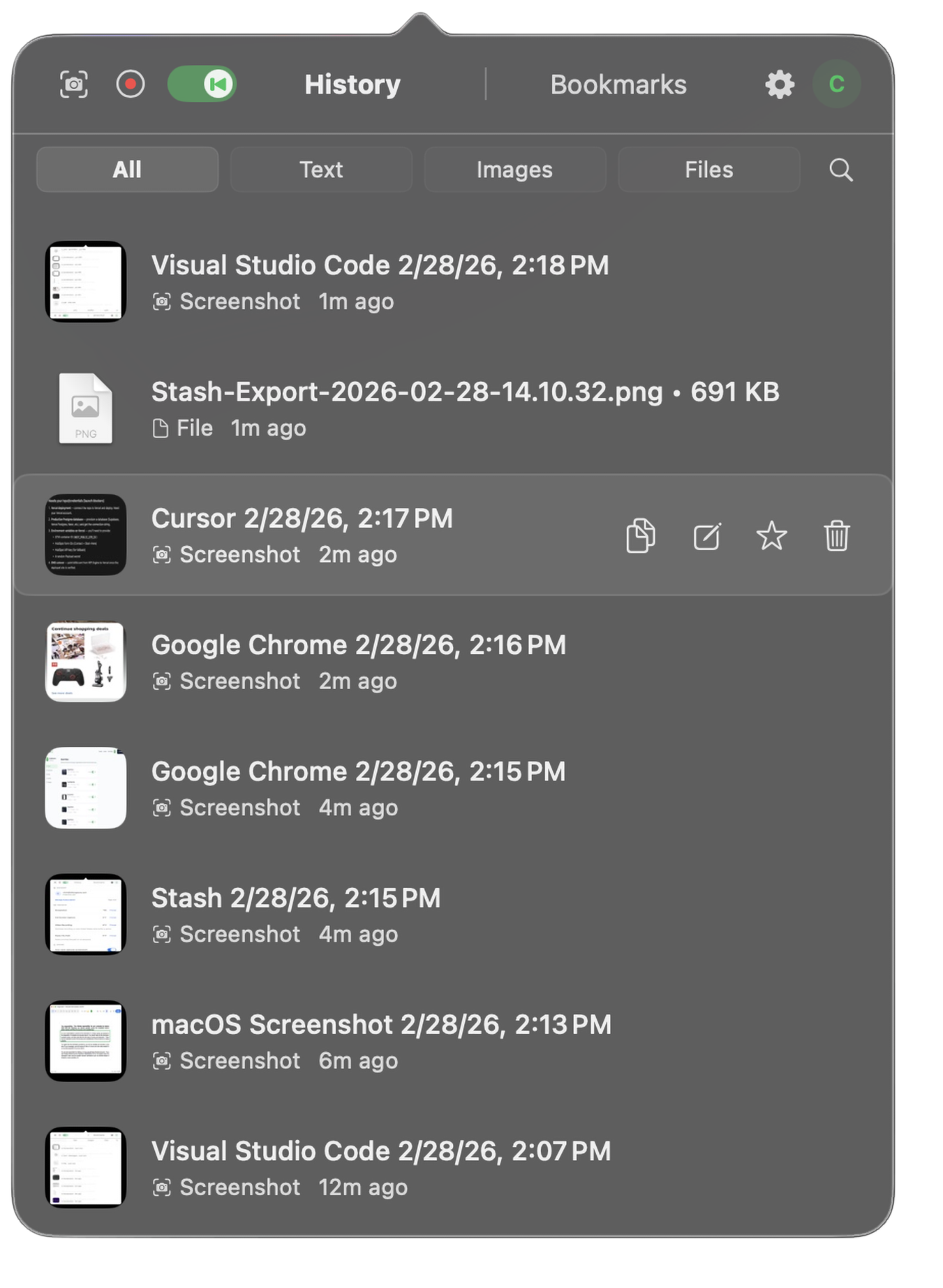
Task: Switch to the History tab
Action: (352, 84)
